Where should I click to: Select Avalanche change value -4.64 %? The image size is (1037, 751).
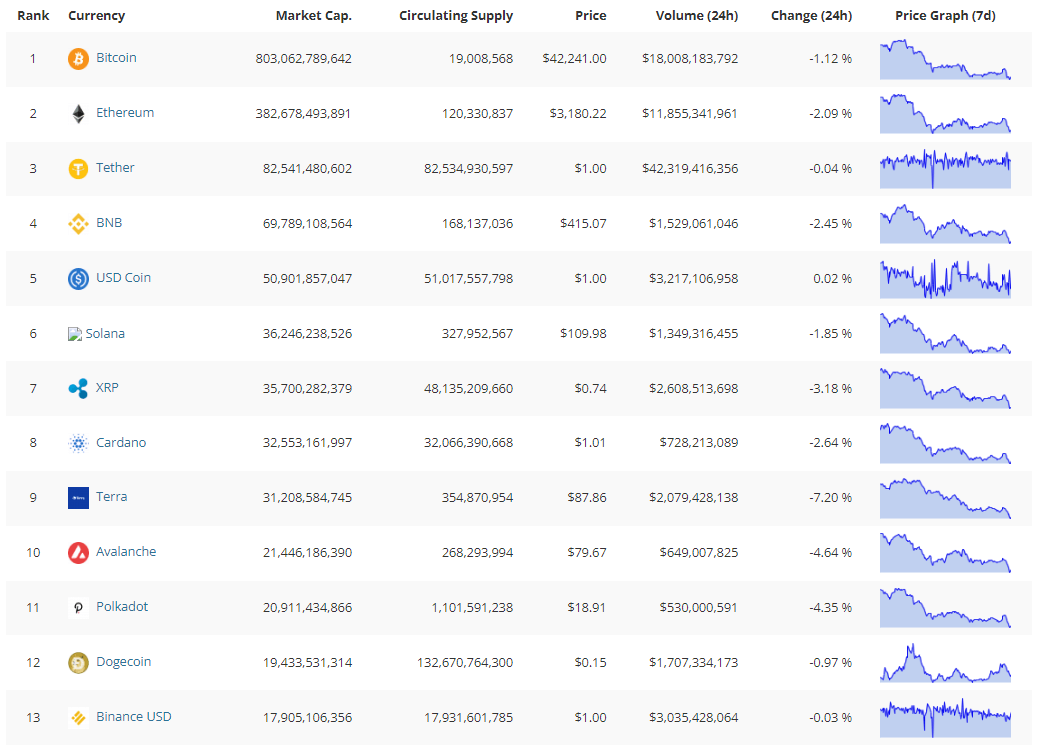pos(831,553)
